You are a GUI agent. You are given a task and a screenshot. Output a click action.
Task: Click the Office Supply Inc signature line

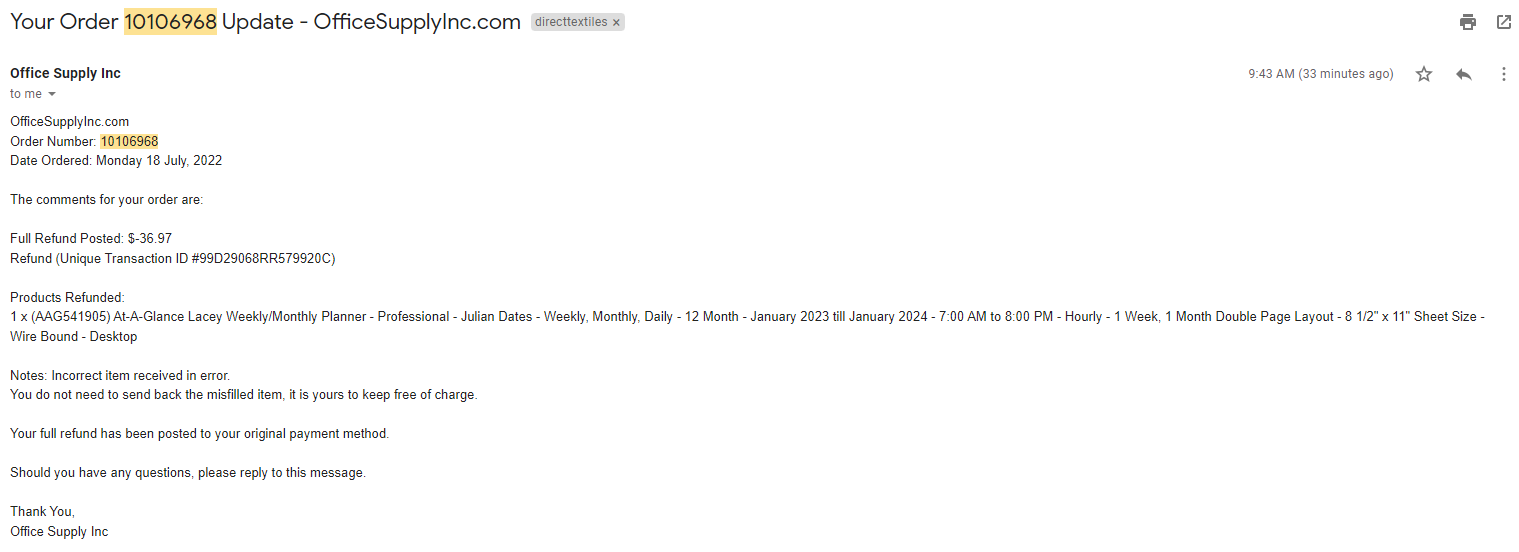[59, 532]
